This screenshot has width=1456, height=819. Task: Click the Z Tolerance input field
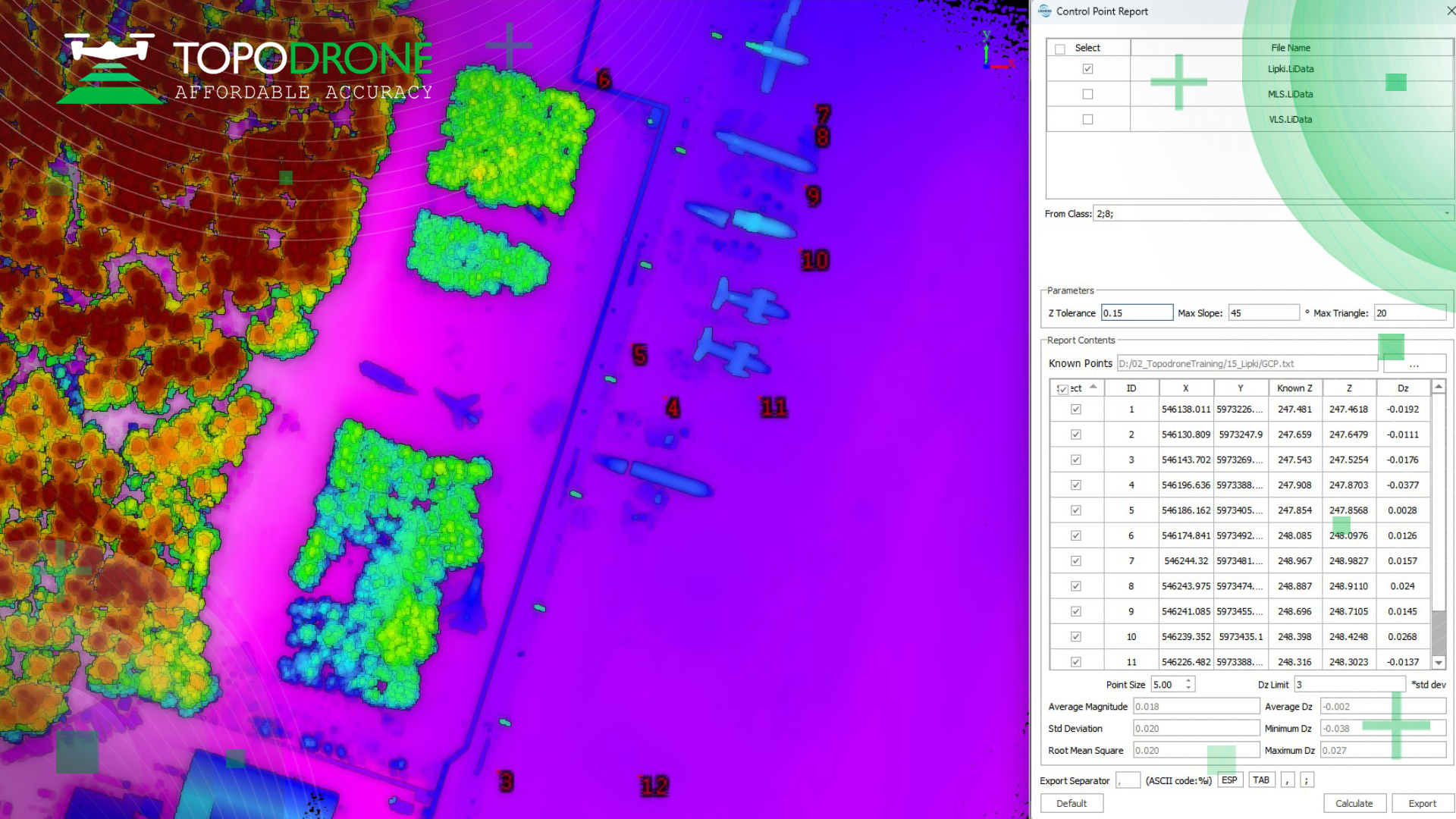pos(1136,313)
